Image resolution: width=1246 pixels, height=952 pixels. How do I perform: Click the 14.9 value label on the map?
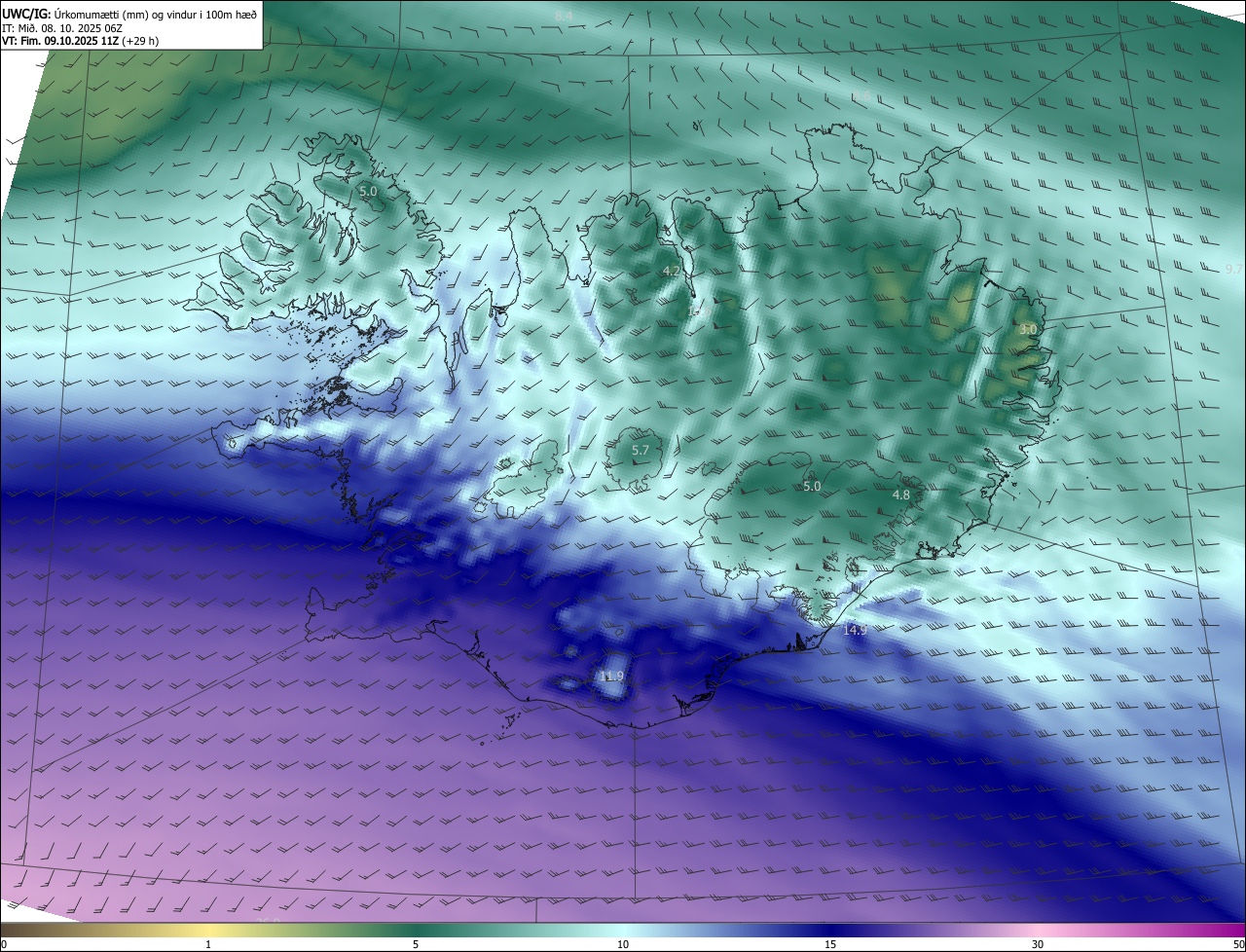point(855,630)
